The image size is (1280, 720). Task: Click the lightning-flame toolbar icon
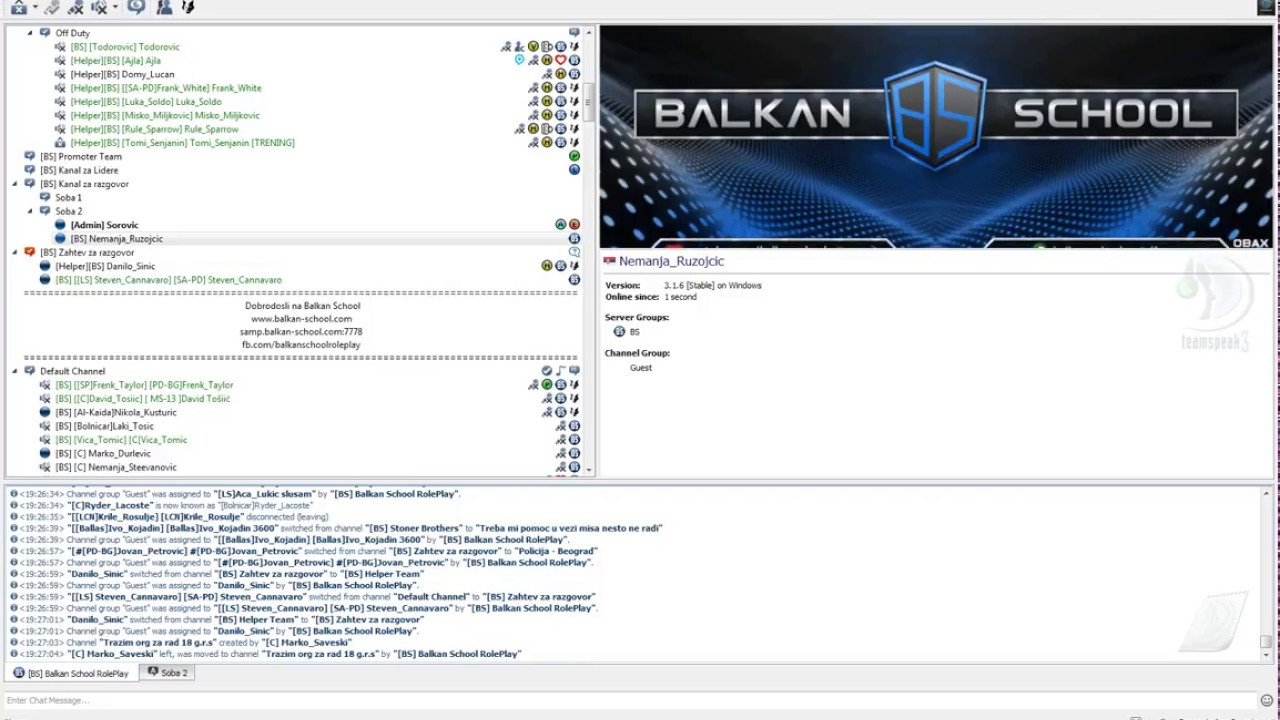coord(187,7)
